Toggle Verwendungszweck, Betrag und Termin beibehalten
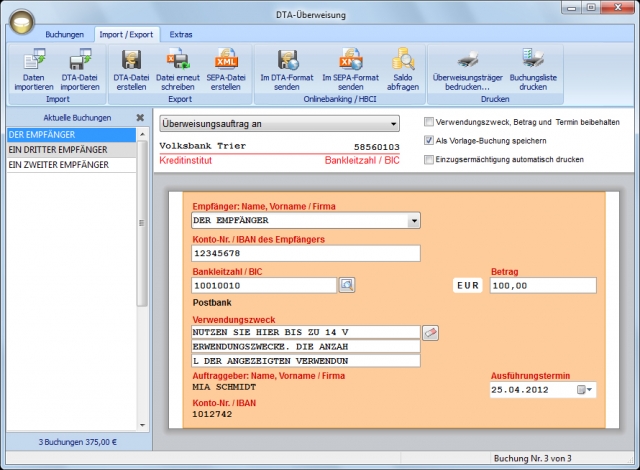 [x=429, y=122]
